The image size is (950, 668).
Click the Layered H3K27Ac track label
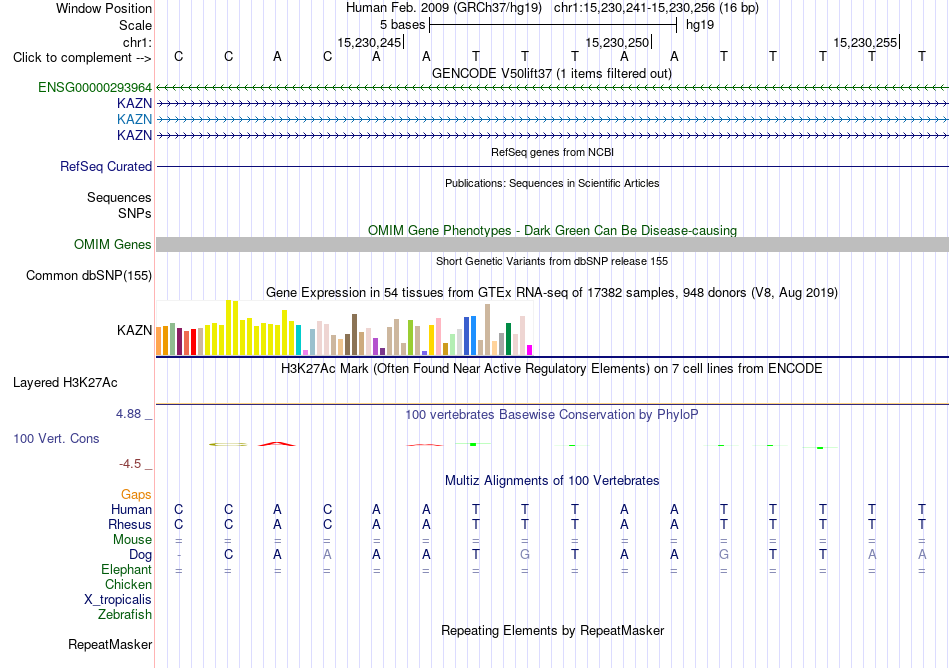point(65,383)
